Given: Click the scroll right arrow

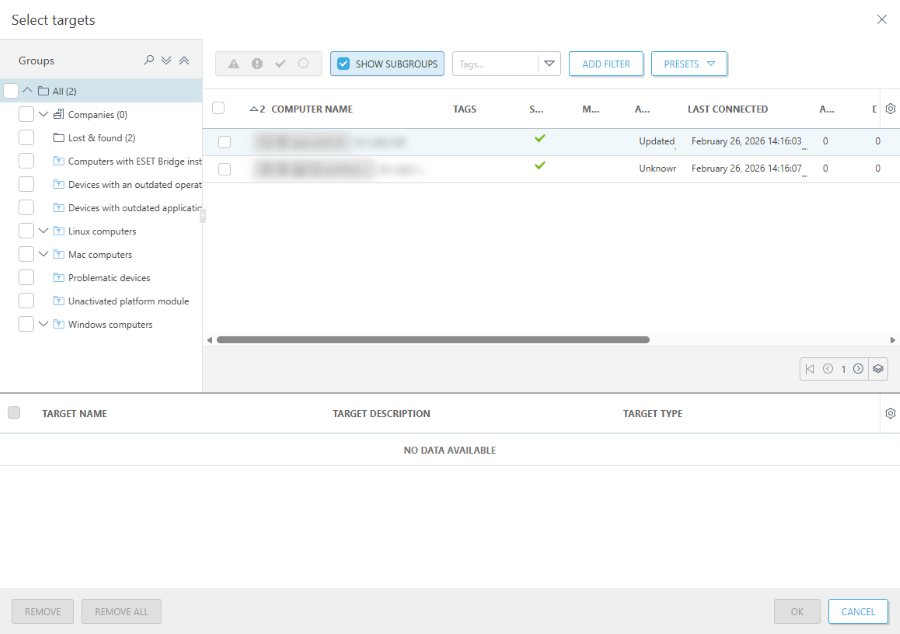Looking at the screenshot, I should (x=893, y=340).
